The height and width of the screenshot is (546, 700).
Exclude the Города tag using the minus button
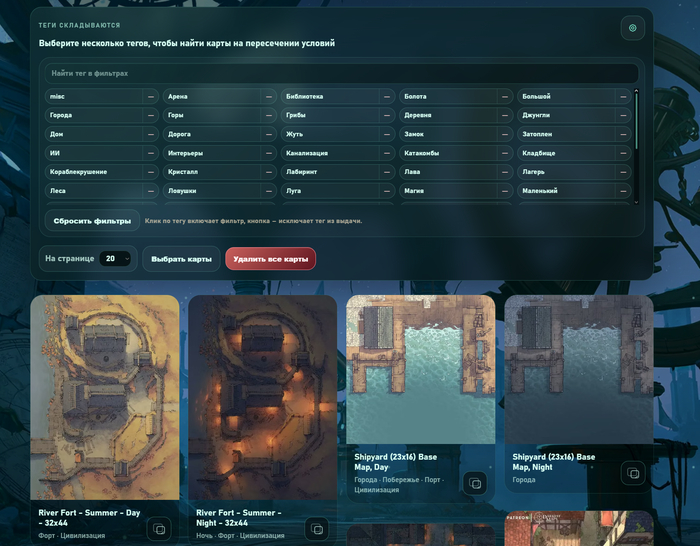pos(151,115)
